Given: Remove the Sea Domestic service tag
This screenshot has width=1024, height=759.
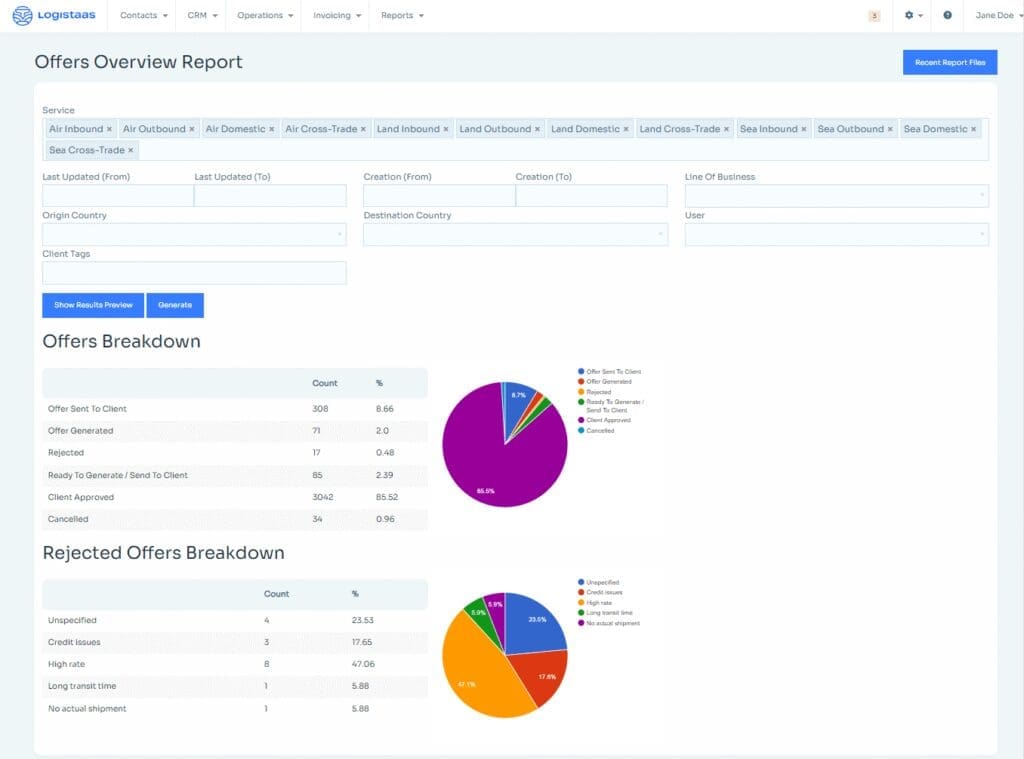Looking at the screenshot, I should [x=974, y=129].
